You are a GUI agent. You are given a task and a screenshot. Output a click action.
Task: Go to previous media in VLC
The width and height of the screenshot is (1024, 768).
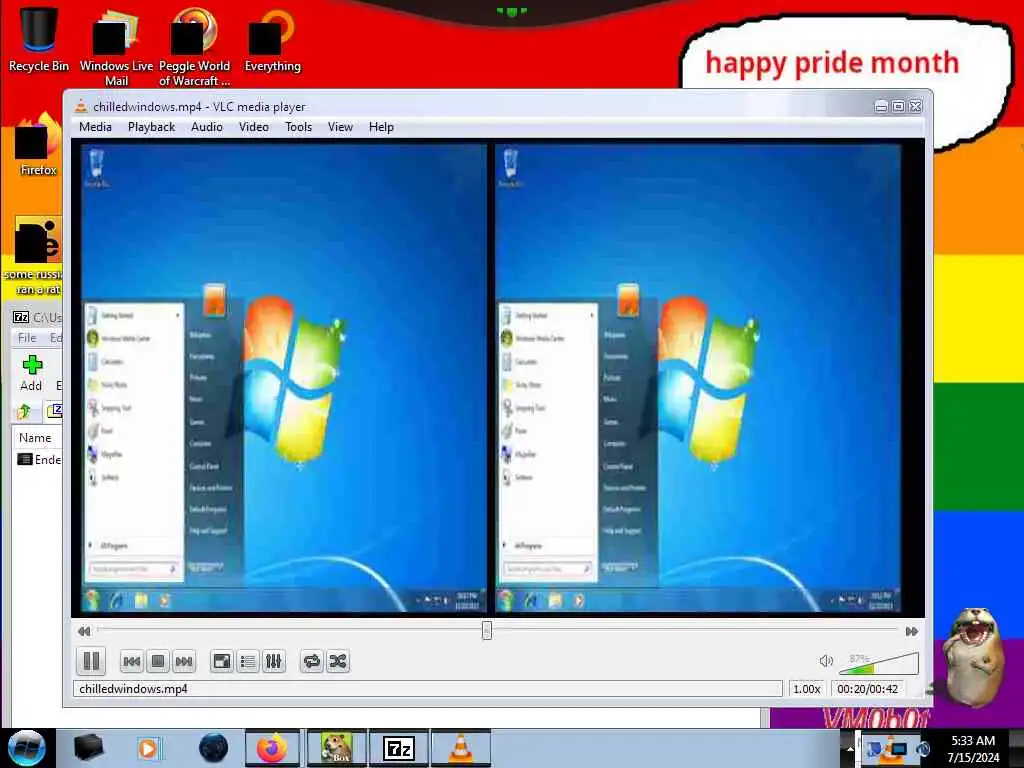pos(131,662)
